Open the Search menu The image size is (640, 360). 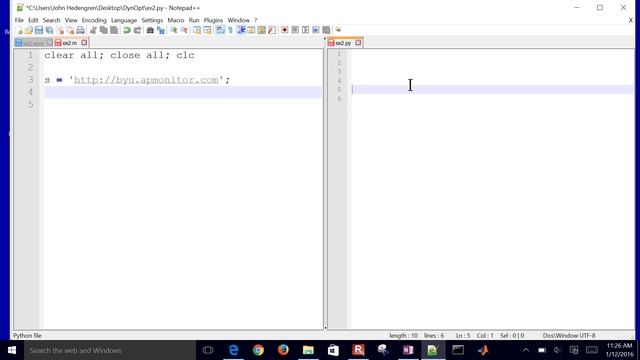51,20
